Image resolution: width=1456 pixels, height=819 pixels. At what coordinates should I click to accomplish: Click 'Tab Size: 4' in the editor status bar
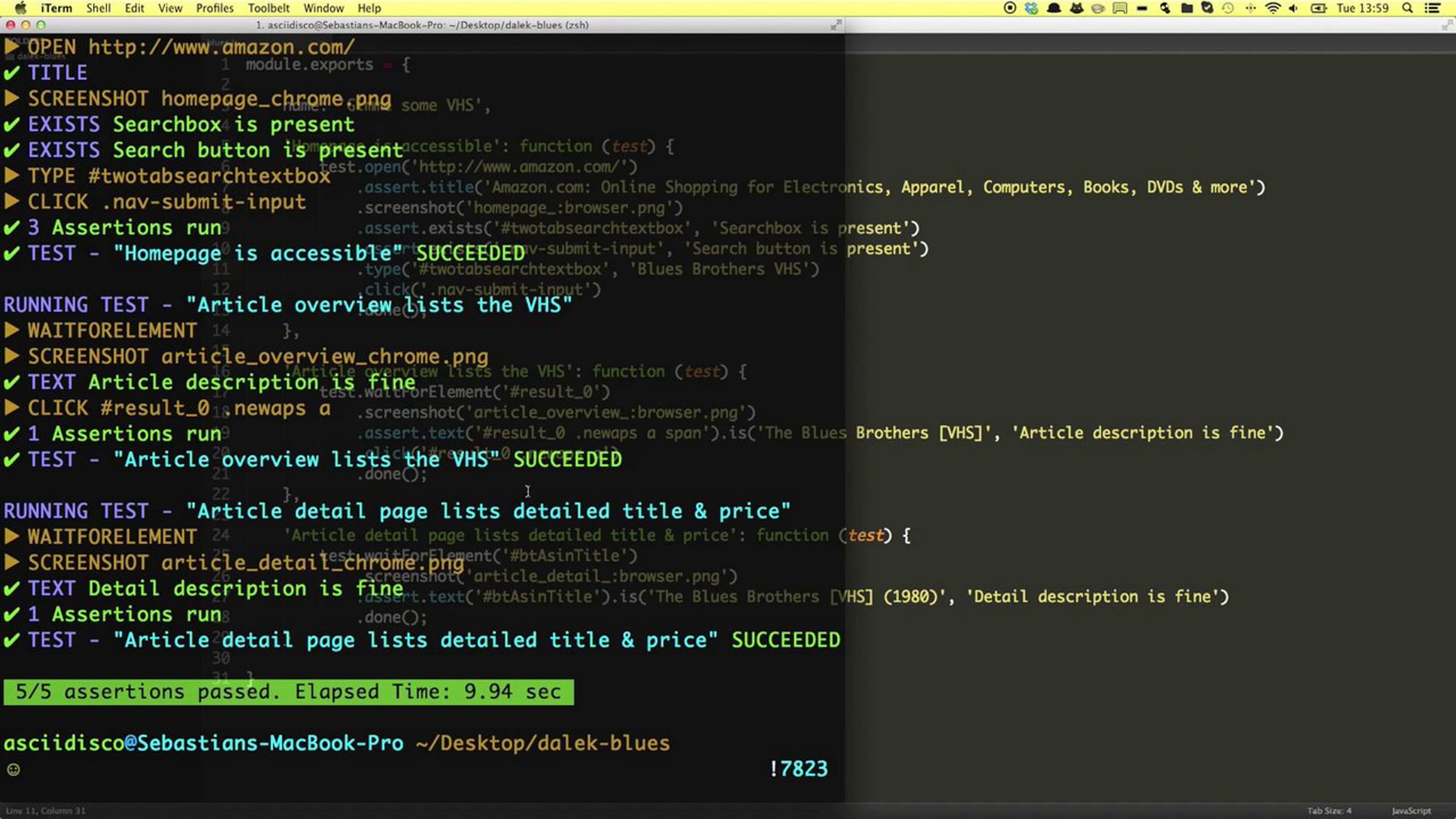(1329, 811)
